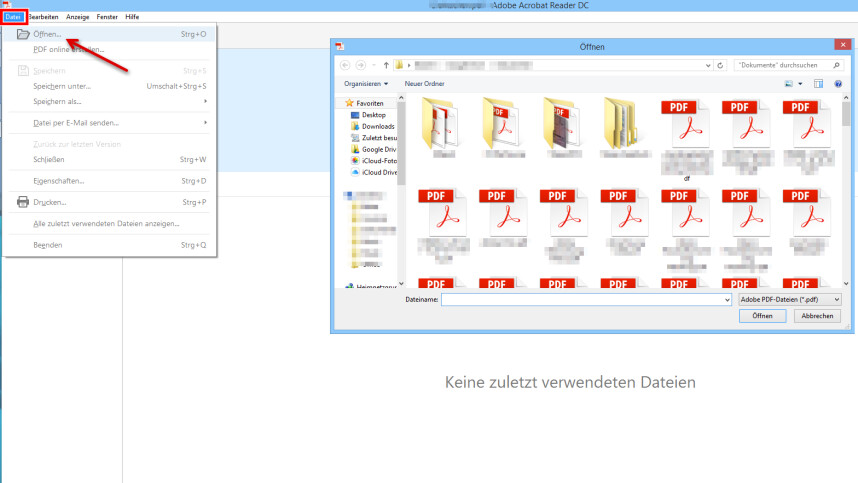Open the Adobe PDF-Dateien file type combo box
Screen dimensions: 858x483
click(x=790, y=300)
